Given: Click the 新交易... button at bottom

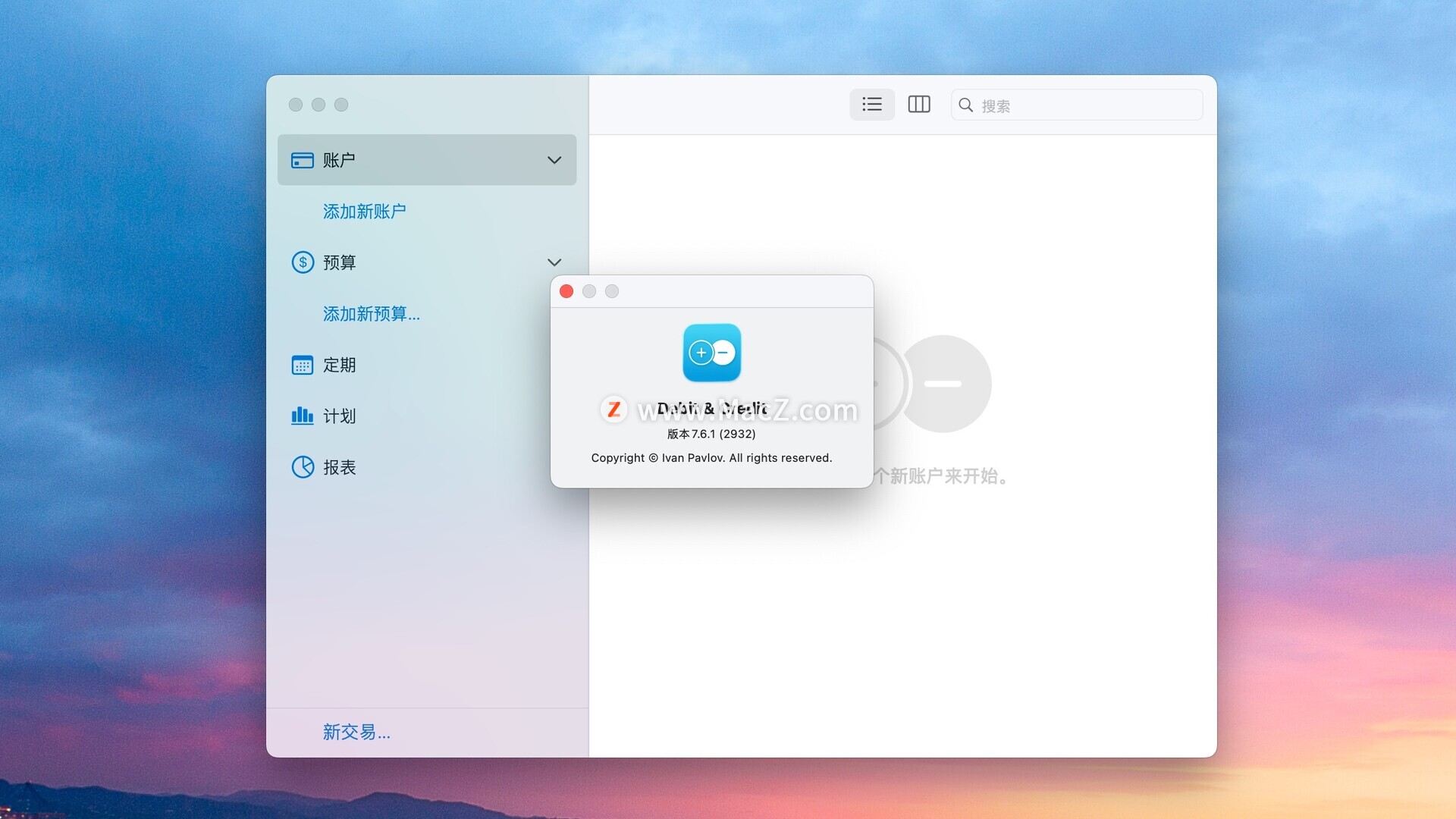Looking at the screenshot, I should point(356,732).
